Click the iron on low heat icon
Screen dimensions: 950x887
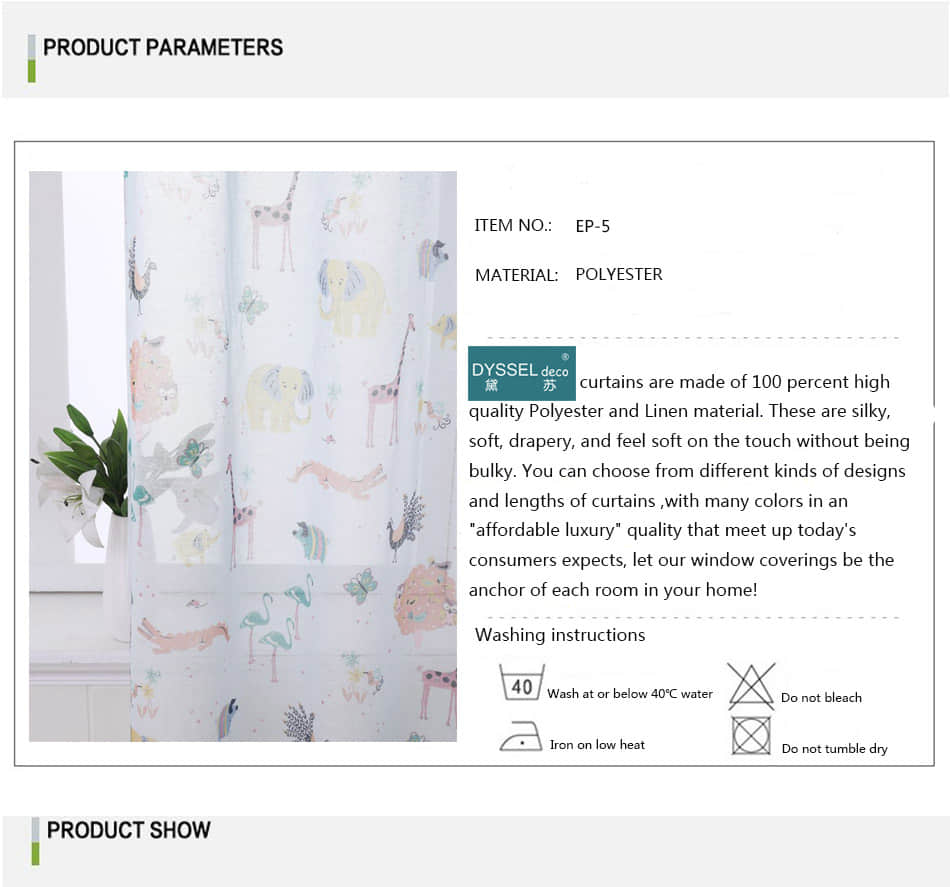[520, 736]
